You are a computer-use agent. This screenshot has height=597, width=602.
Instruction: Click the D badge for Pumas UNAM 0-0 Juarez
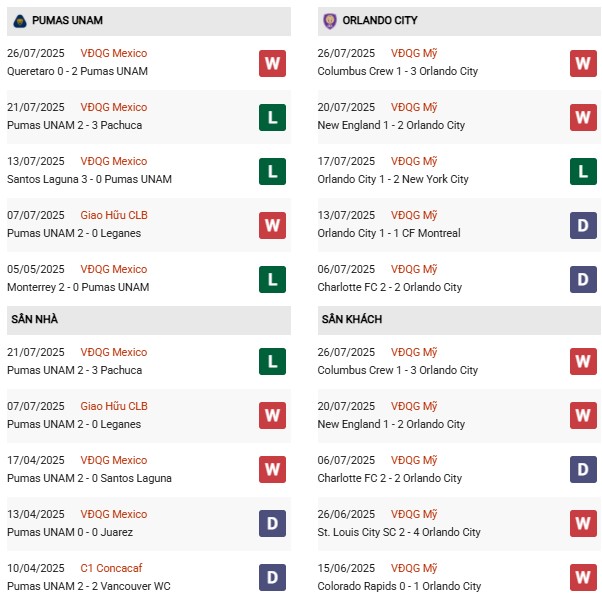coord(272,524)
